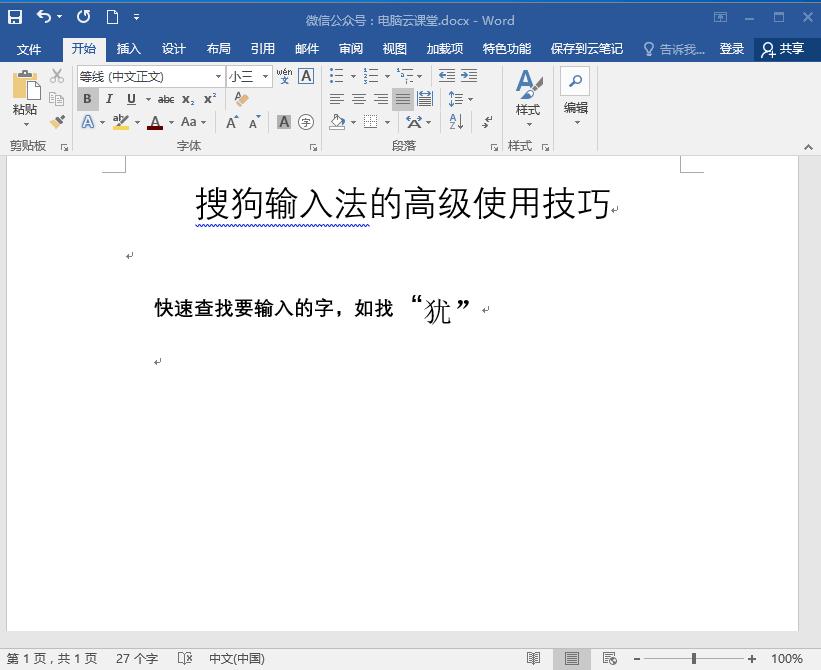Screen dimensions: 821x670
Task: Toggle bold formatting
Action: pos(88,98)
